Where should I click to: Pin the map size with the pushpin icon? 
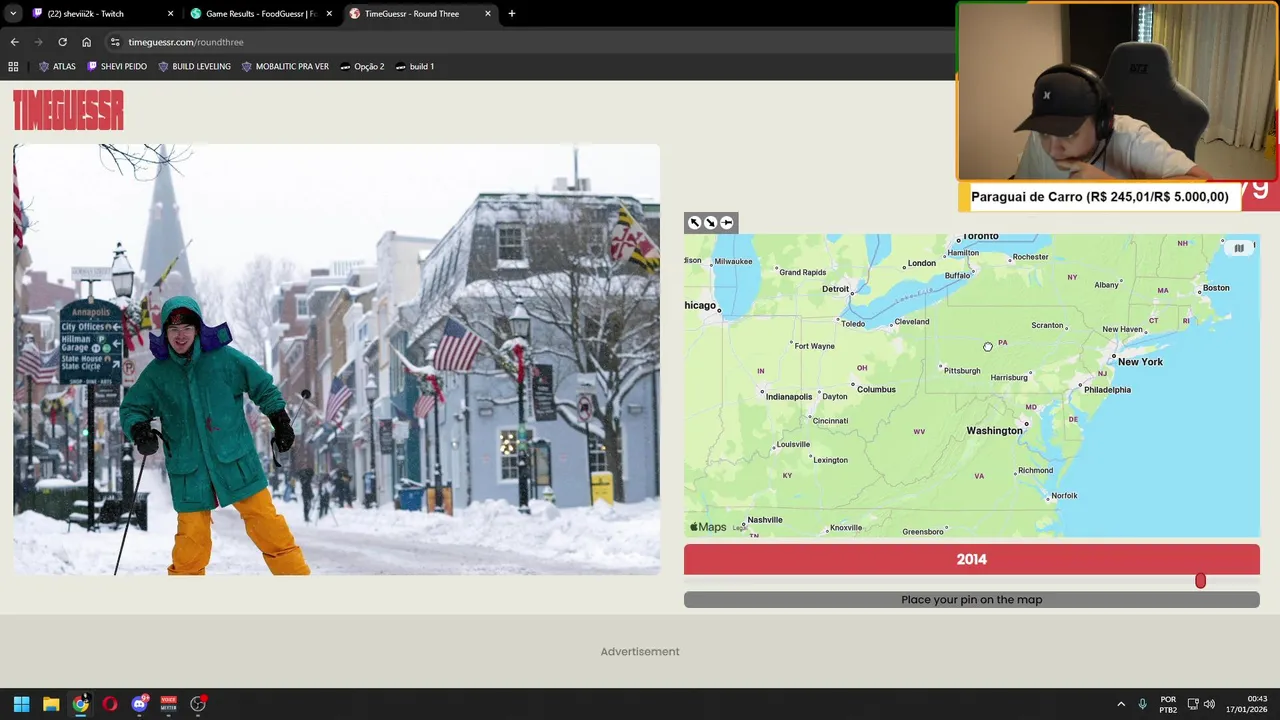727,223
